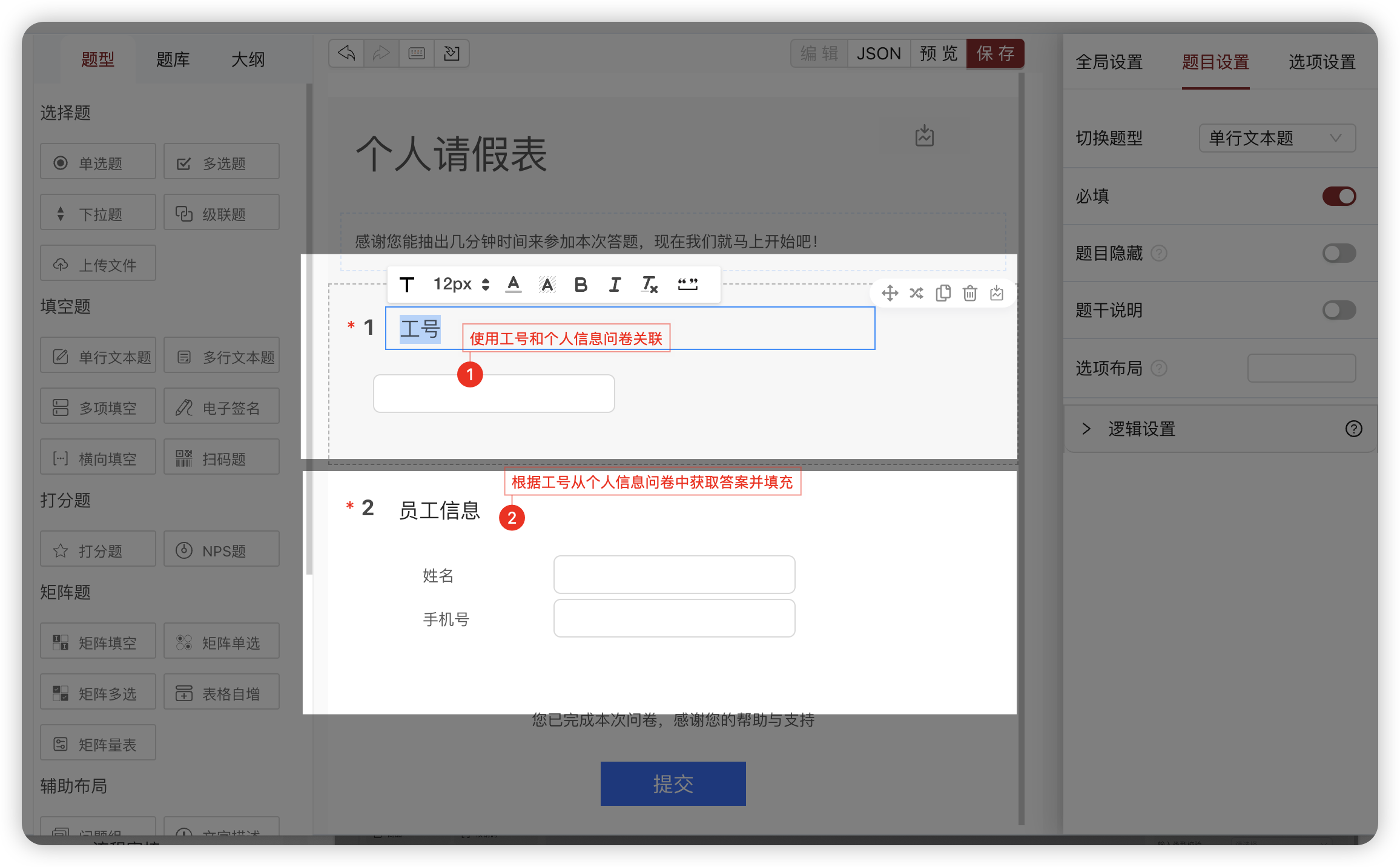This screenshot has width=1400, height=867.
Task: Add a 矩阵填空 question
Action: (98, 641)
